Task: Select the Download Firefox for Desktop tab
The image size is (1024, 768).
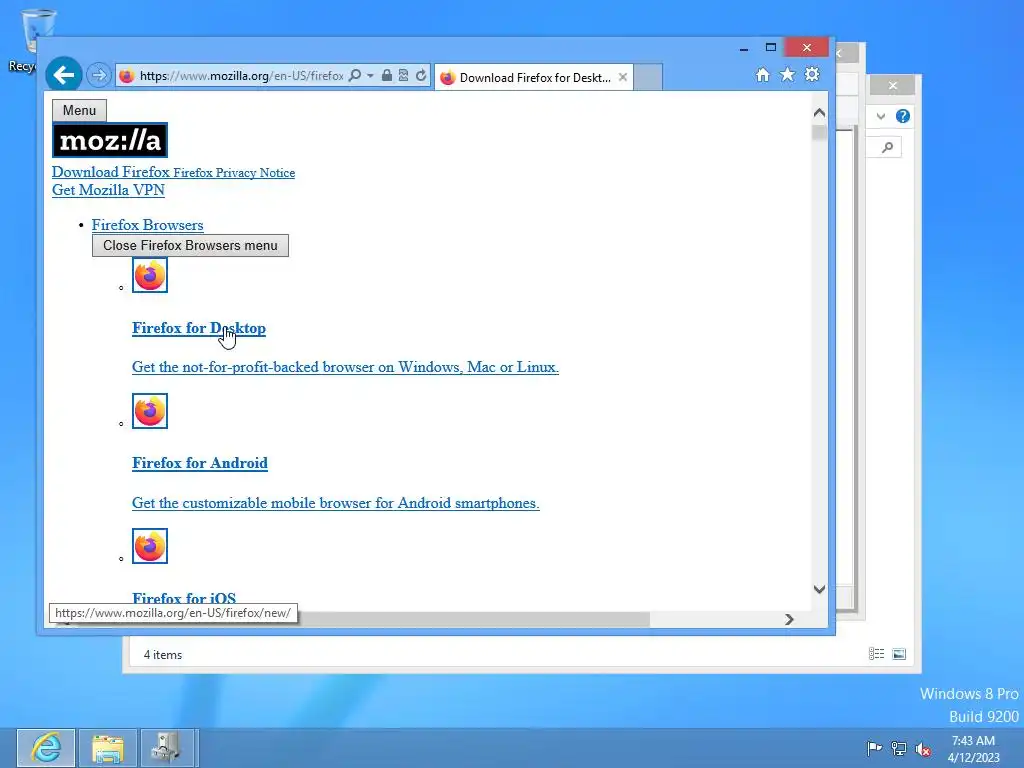Action: [x=534, y=78]
